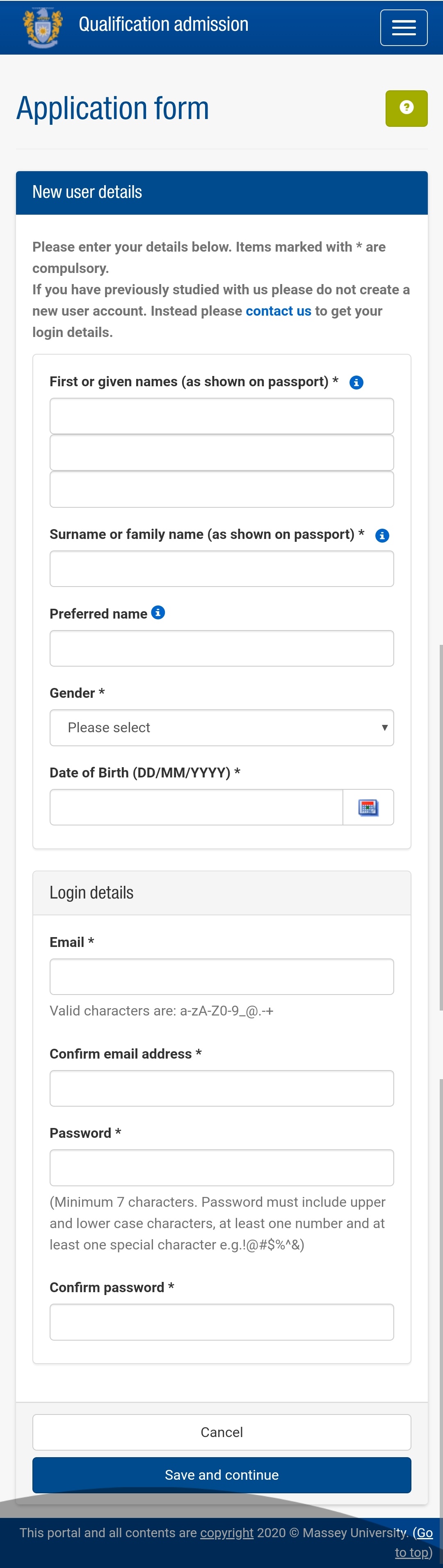This screenshot has width=443, height=1568.
Task: Click into the Email field
Action: tap(221, 977)
